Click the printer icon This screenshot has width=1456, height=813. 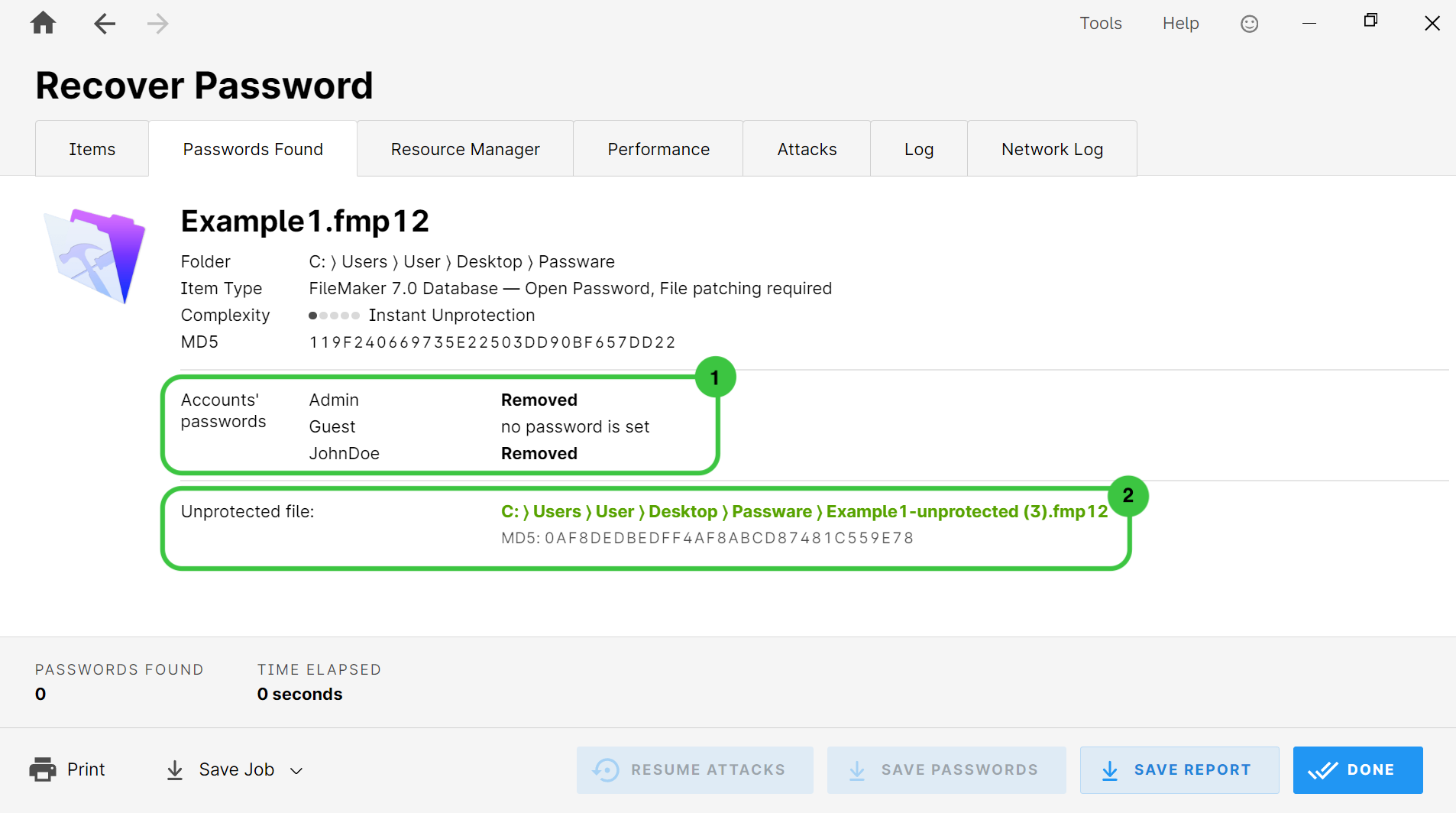(43, 769)
